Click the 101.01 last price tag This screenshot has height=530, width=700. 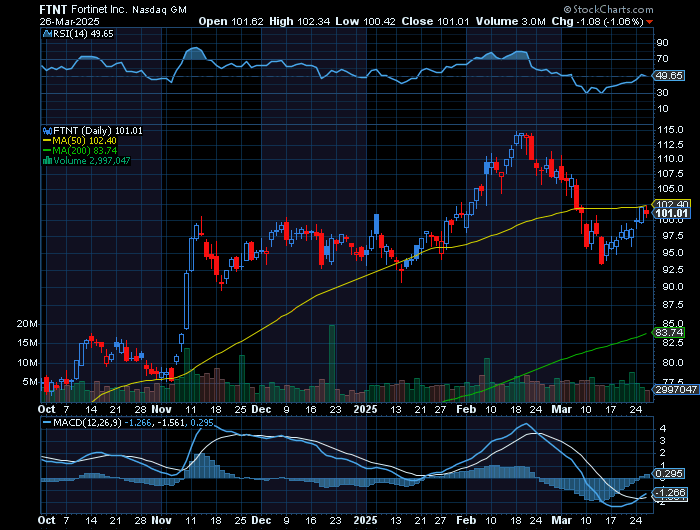click(x=671, y=213)
